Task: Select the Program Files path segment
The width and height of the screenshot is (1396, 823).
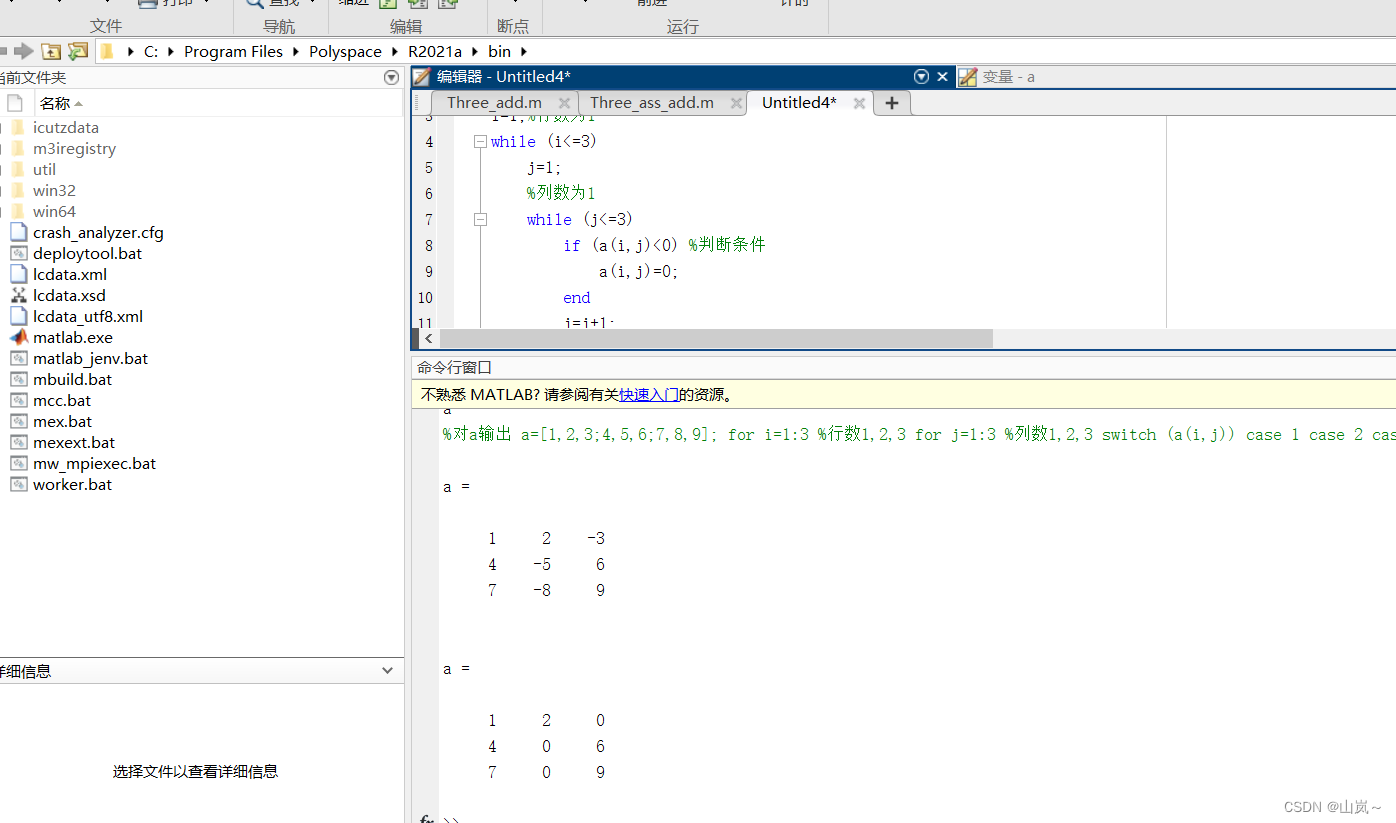Action: pyautogui.click(x=233, y=51)
